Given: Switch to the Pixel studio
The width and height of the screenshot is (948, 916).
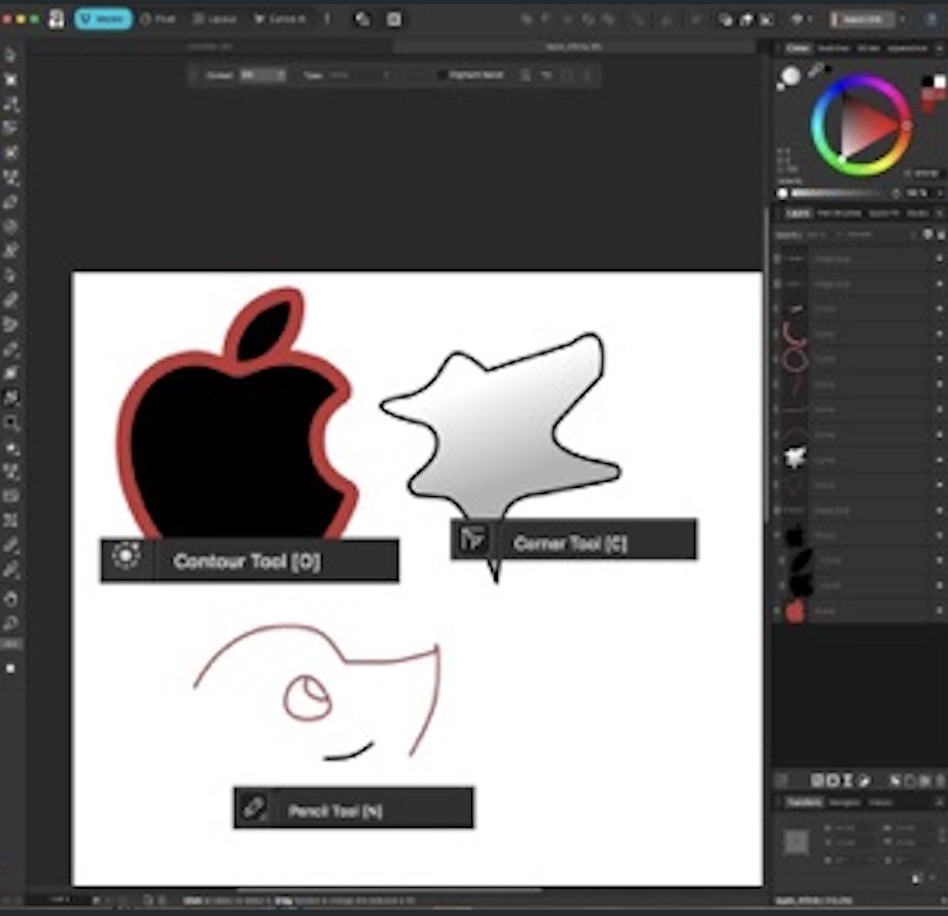Looking at the screenshot, I should click(x=158, y=19).
